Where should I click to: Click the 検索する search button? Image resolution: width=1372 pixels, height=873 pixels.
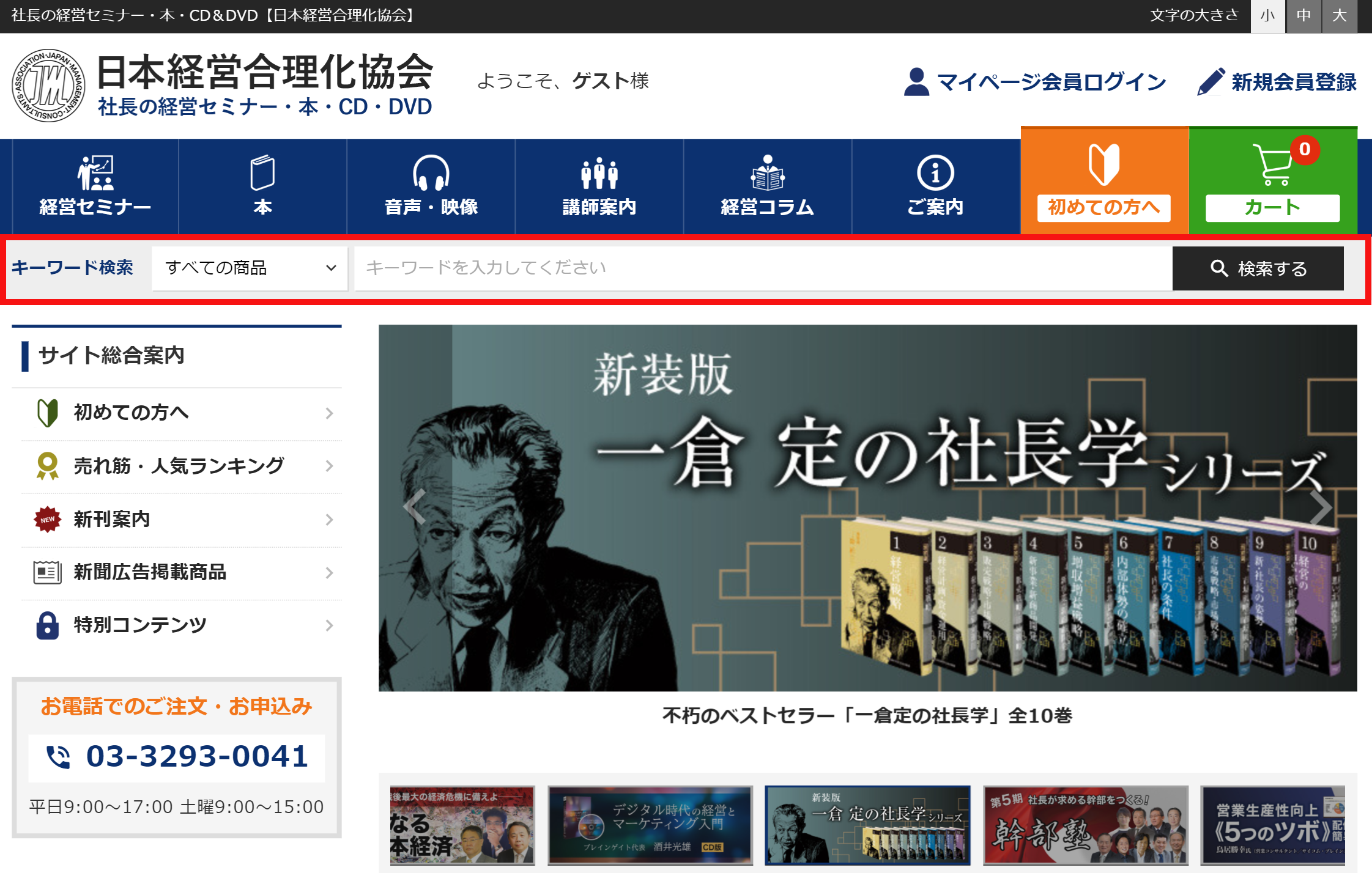[1258, 268]
